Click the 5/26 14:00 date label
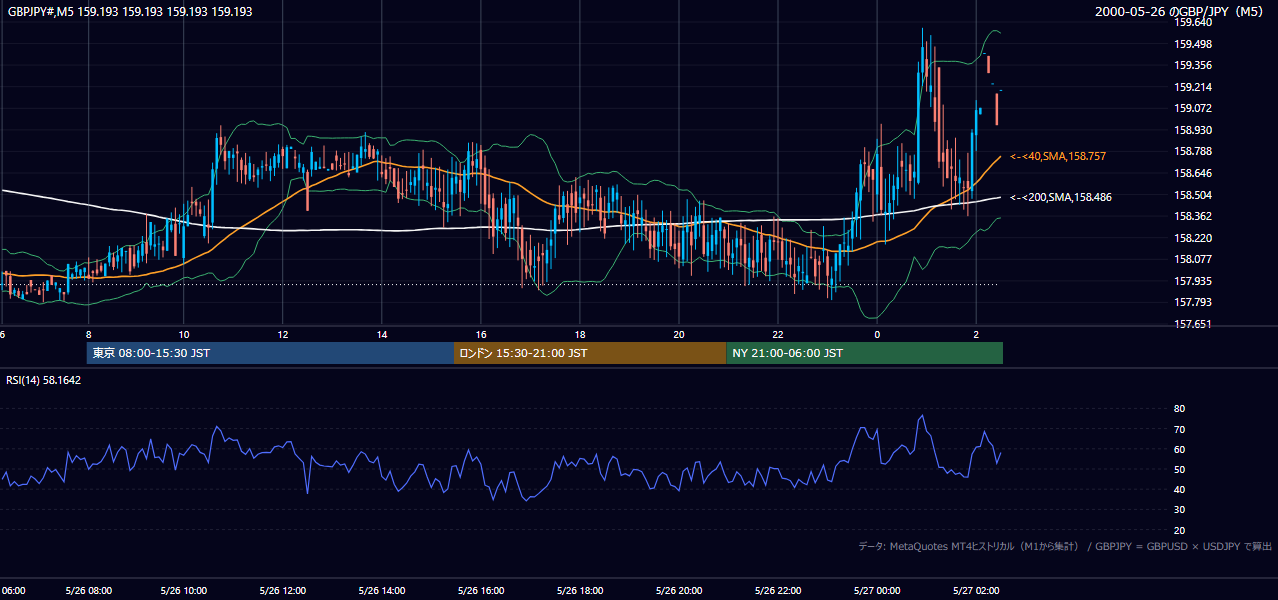The height and width of the screenshot is (600, 1278). coord(382,590)
